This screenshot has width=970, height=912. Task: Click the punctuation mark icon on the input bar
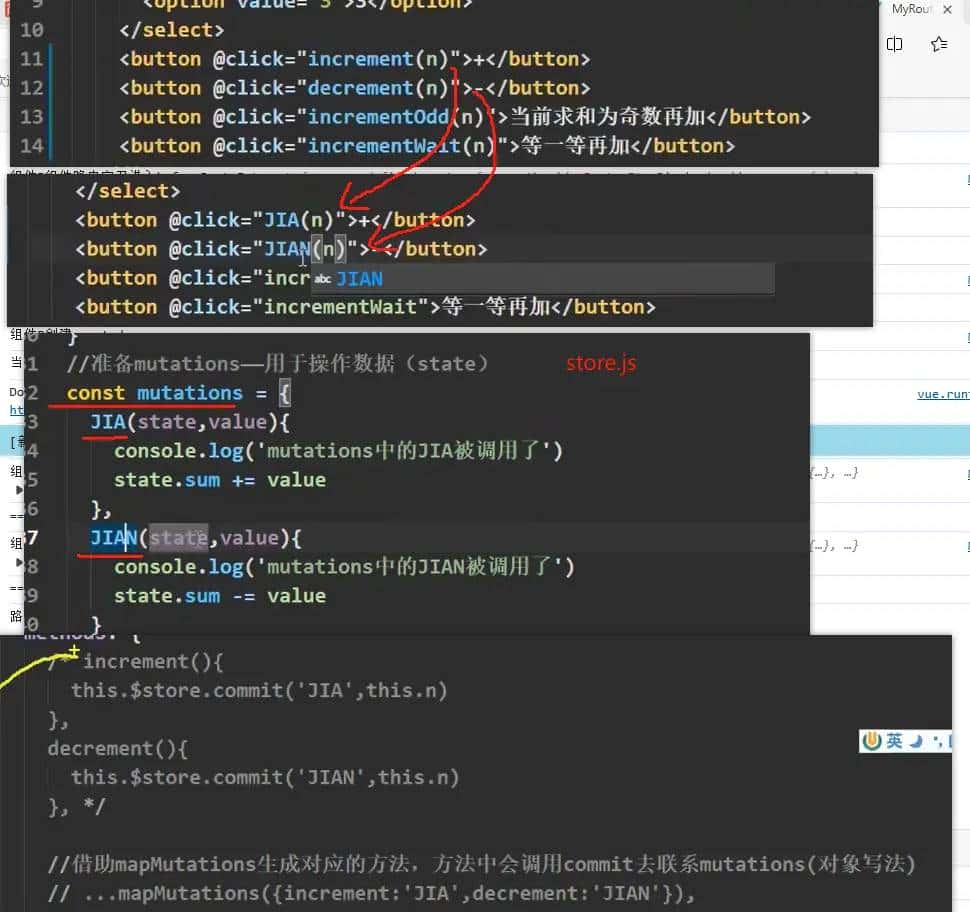935,743
